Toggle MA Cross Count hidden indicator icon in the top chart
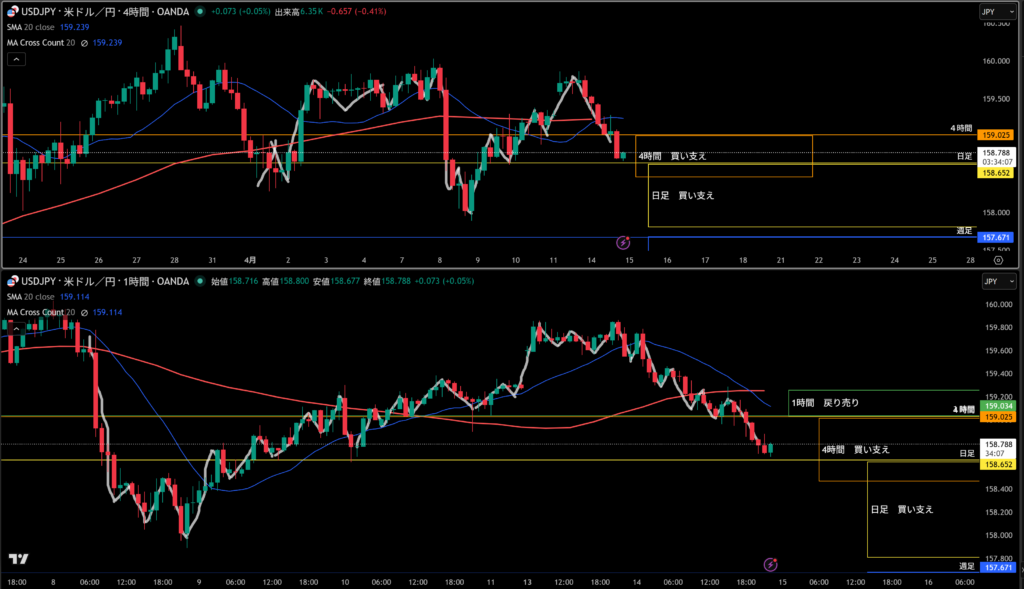 (84, 43)
